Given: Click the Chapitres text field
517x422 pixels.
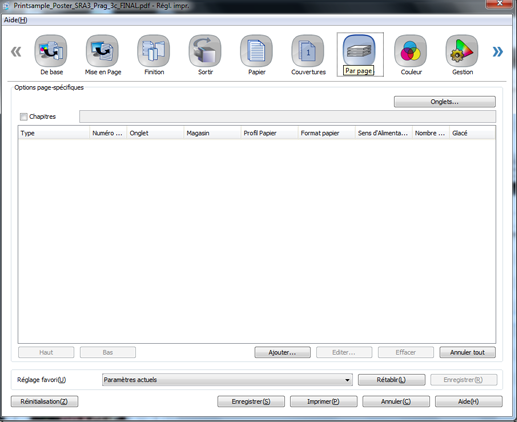Looking at the screenshot, I should (287, 117).
